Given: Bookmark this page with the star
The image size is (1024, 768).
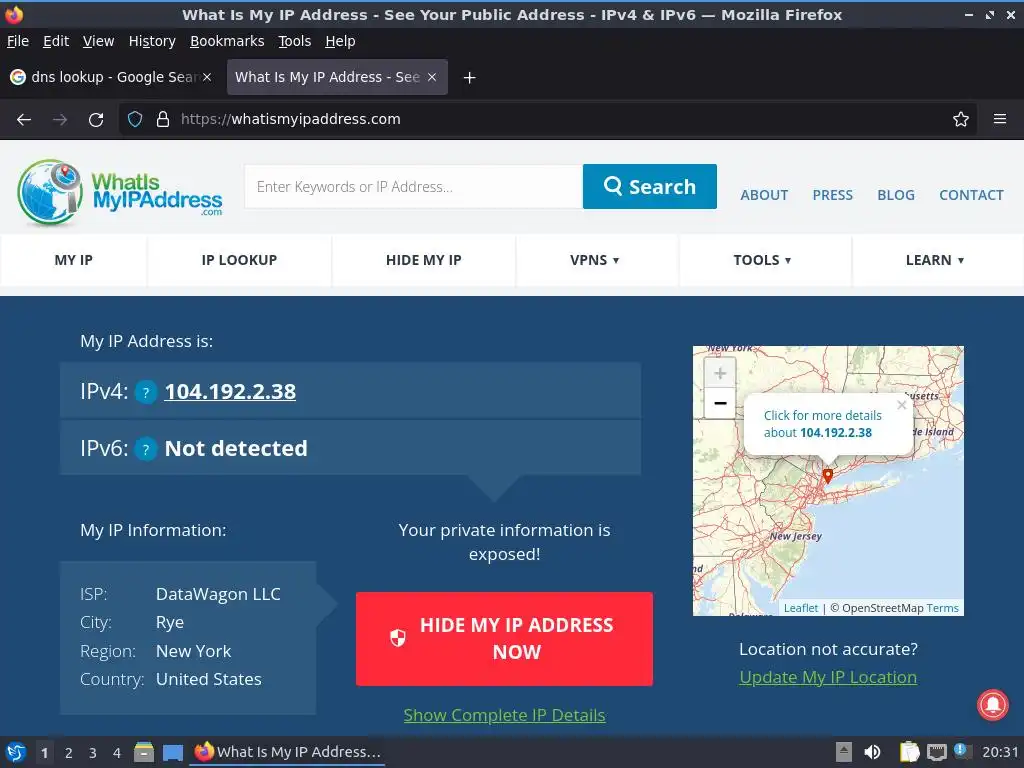Looking at the screenshot, I should tap(961, 120).
